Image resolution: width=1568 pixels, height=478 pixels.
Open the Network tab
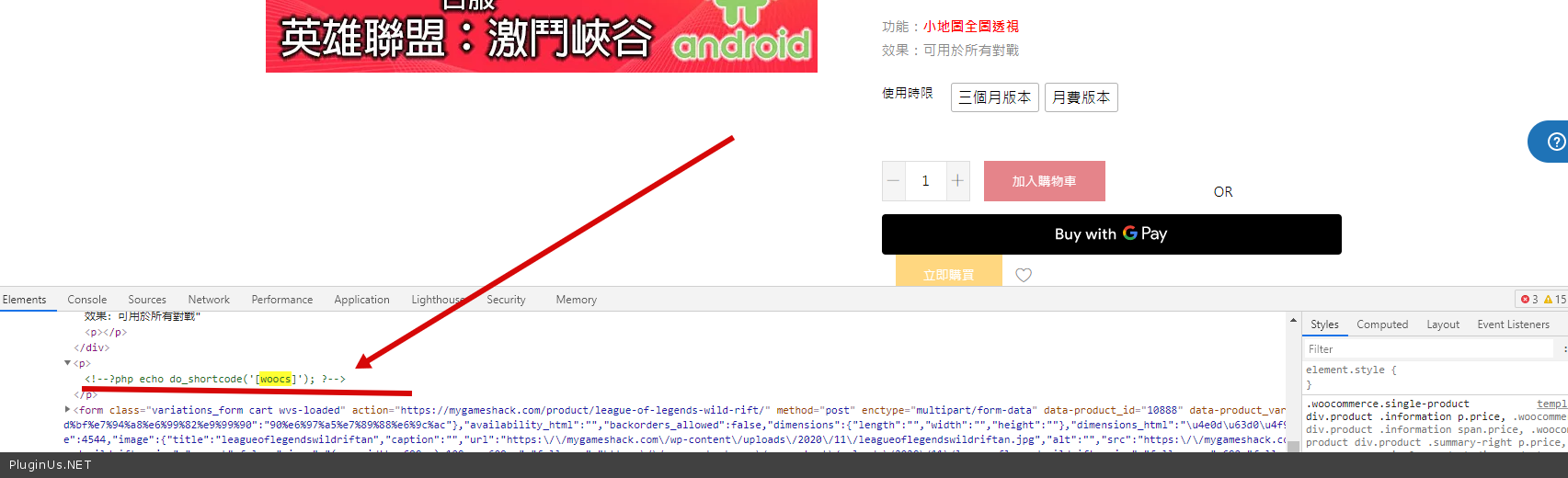click(x=209, y=300)
